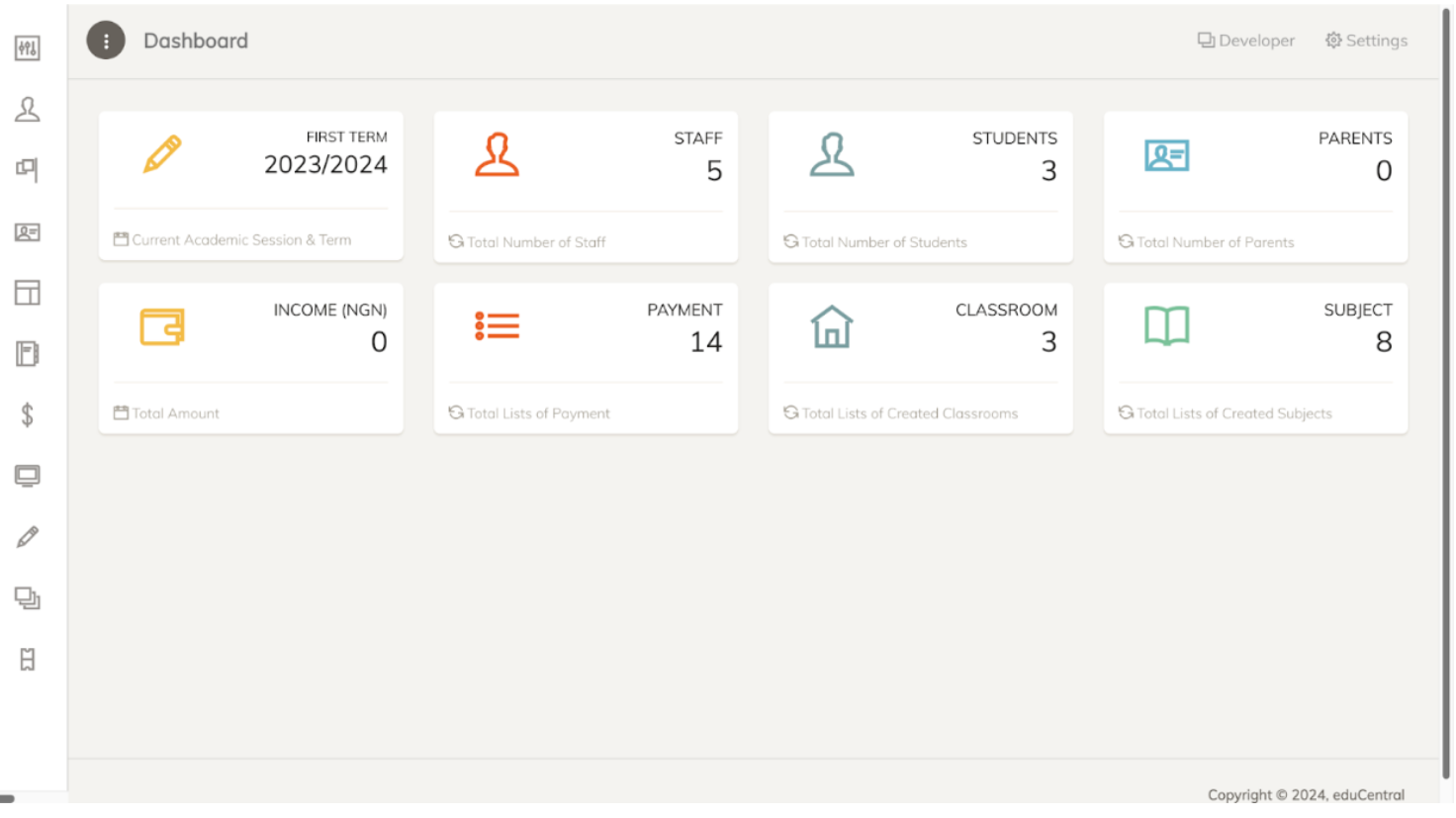The image size is (1456, 818).
Task: Open the three-dot menu beside Dashboard
Action: point(106,42)
